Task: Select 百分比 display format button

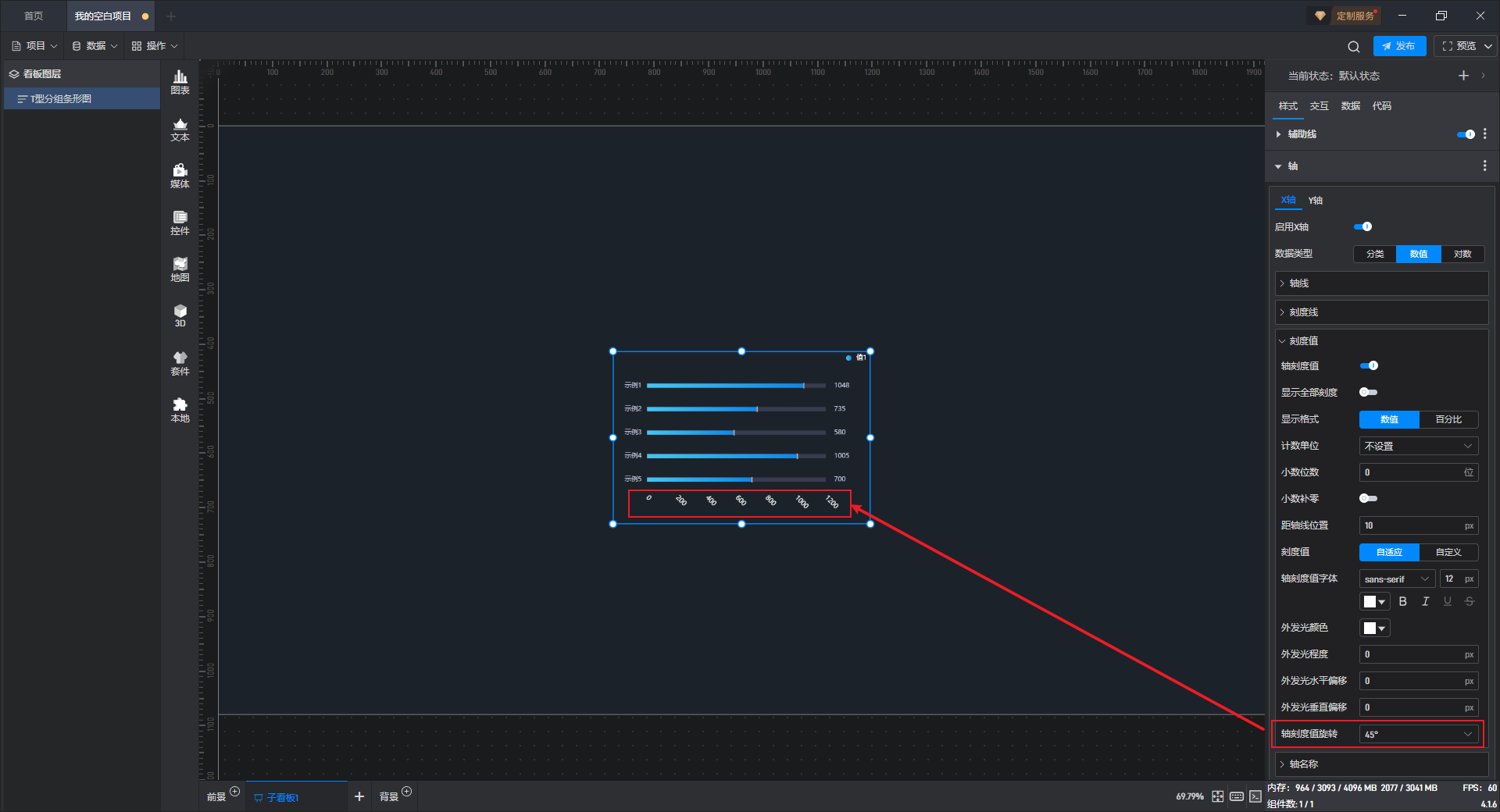Action: pyautogui.click(x=1448, y=419)
